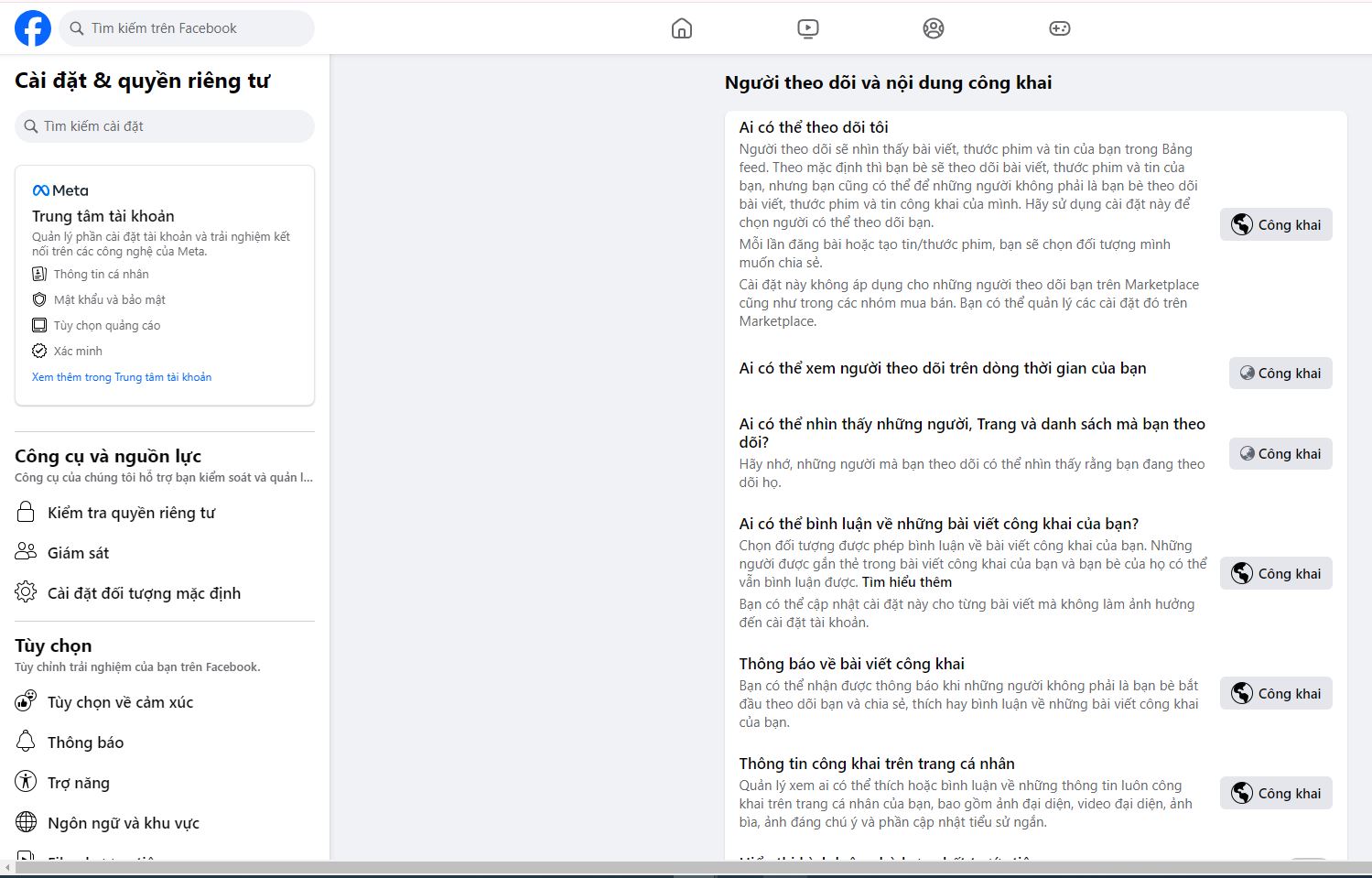
Task: Open the Video watch icon
Action: [x=807, y=28]
